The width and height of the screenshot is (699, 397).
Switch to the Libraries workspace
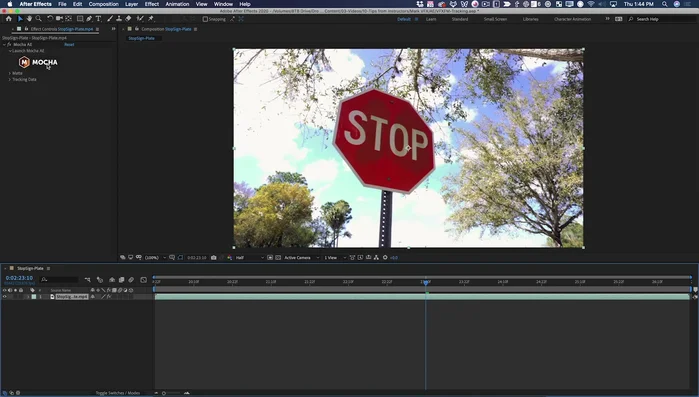pyautogui.click(x=530, y=19)
